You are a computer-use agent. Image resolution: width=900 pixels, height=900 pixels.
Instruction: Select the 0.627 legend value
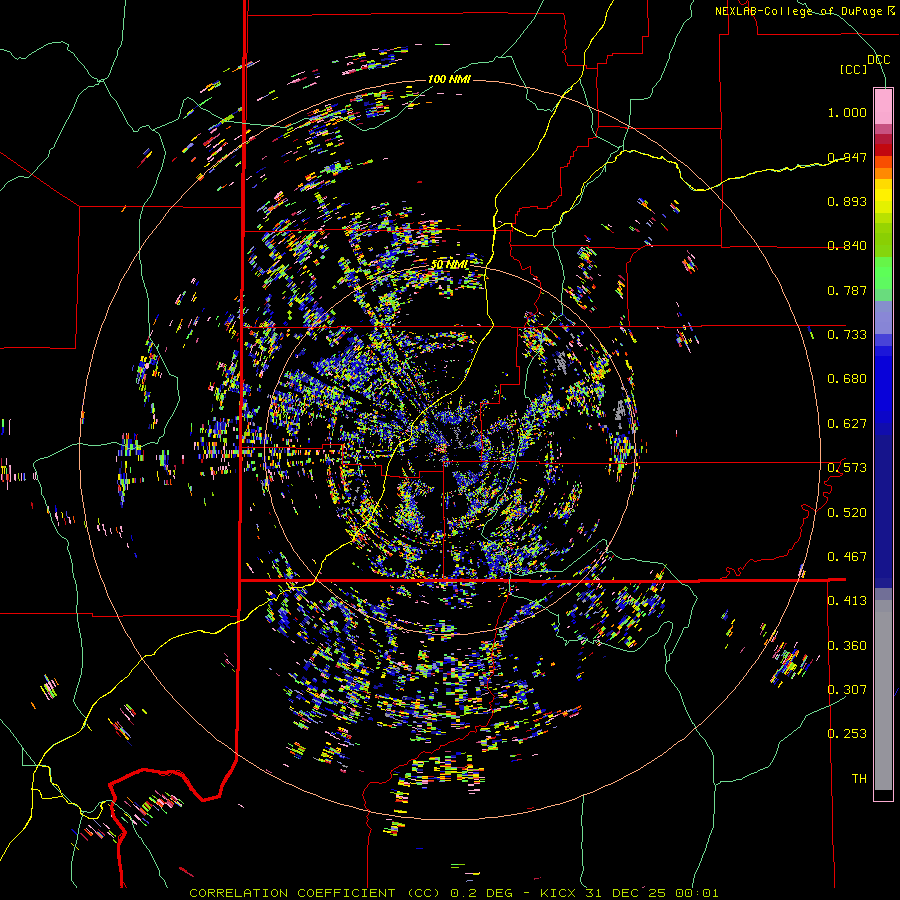point(847,424)
